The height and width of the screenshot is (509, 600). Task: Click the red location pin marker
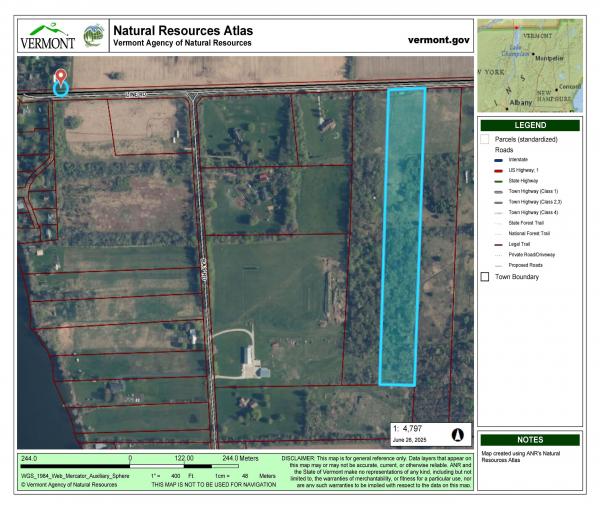tap(61, 77)
